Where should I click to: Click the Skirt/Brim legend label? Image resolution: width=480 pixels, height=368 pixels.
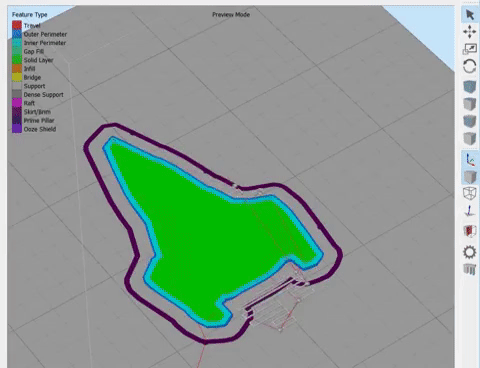pyautogui.click(x=37, y=112)
